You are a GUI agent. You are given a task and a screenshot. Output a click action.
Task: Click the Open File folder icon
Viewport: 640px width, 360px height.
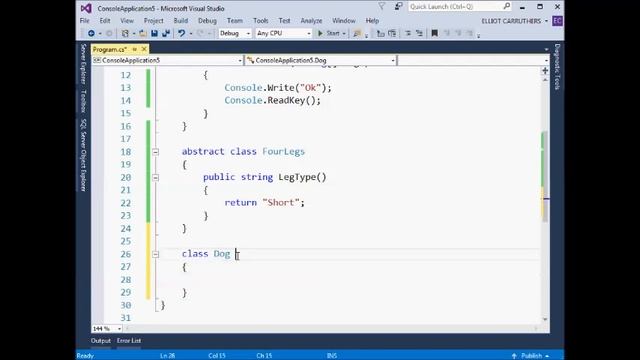tap(142, 33)
